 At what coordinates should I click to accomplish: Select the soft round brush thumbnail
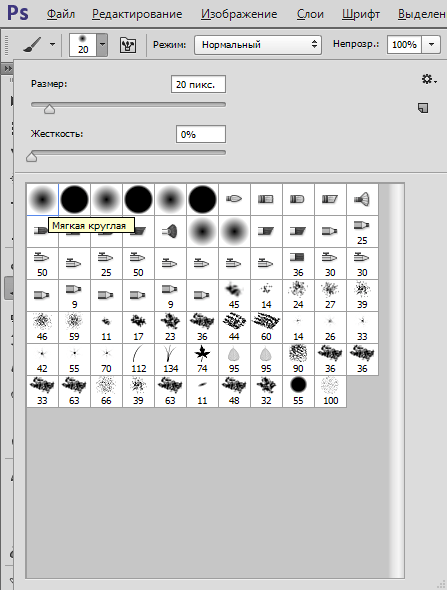pyautogui.click(x=43, y=199)
